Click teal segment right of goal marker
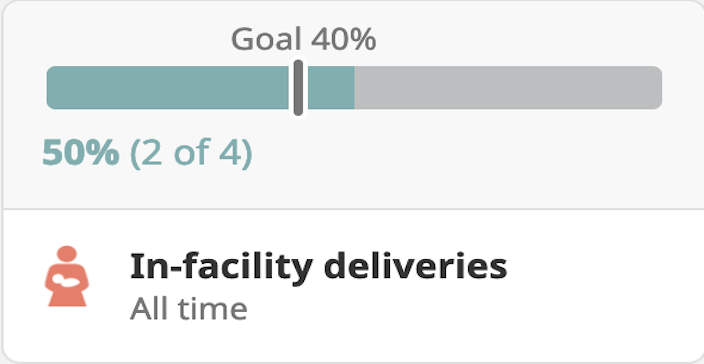Image resolution: width=704 pixels, height=364 pixels. tap(331, 88)
